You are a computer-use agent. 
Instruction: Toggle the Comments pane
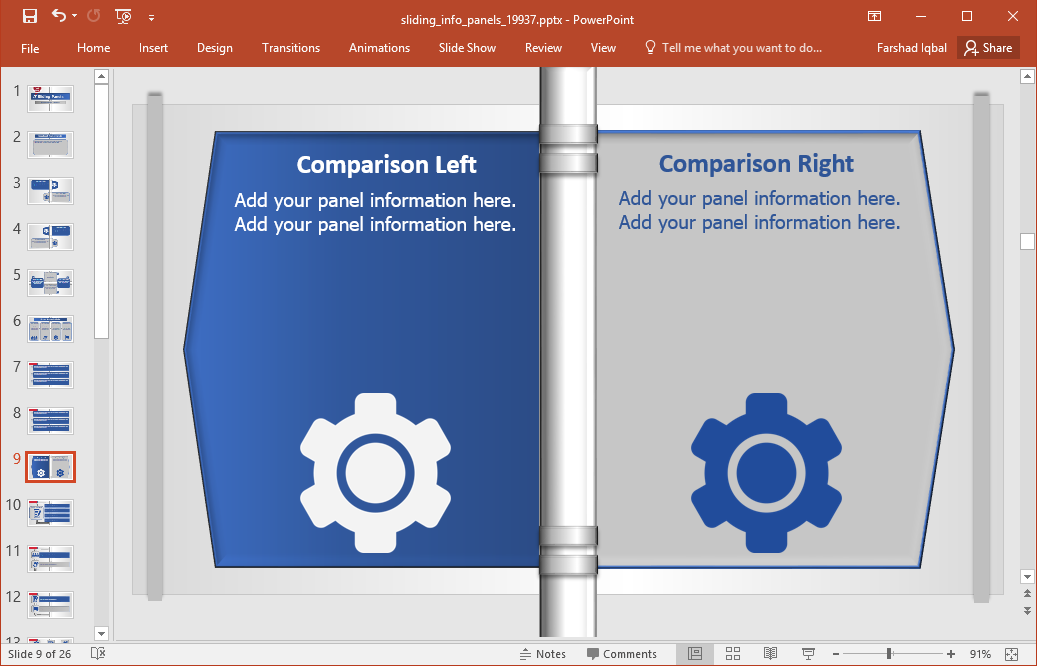point(623,653)
